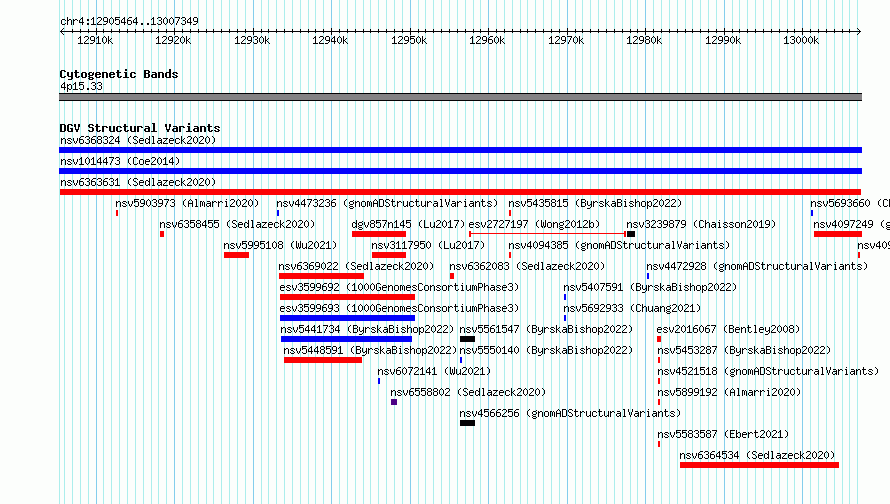Open variant nsv6364534 (Sedlazeck2020) label

tap(757, 455)
